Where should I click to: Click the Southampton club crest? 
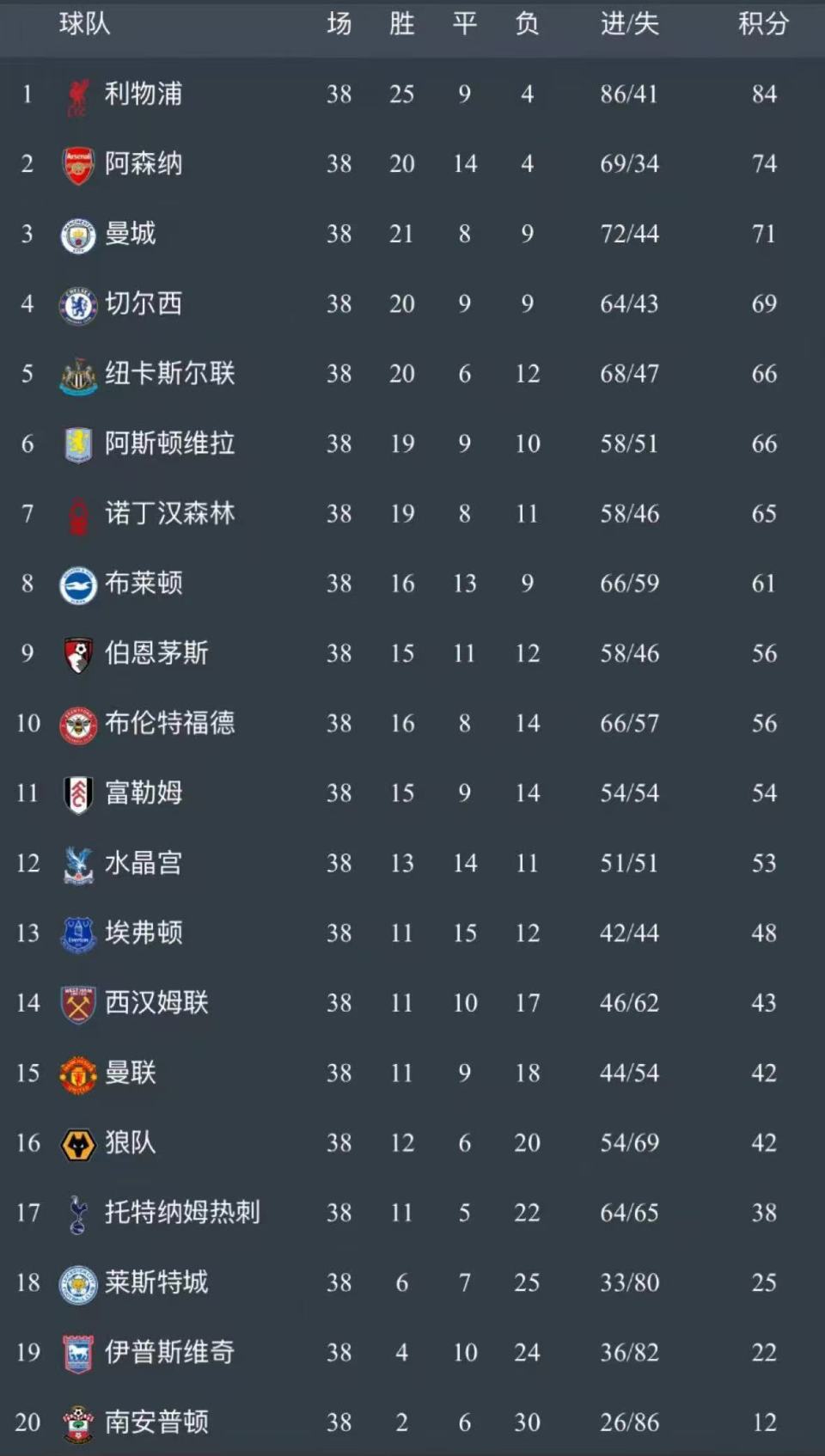tap(78, 1424)
